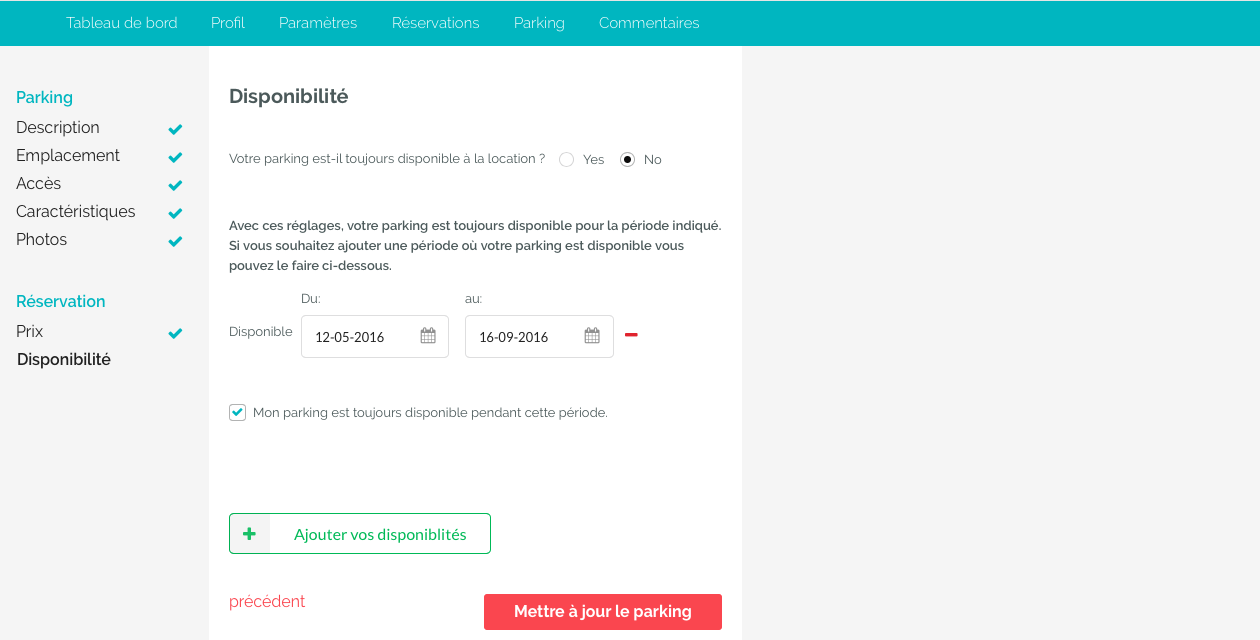Click the 'Mettre à jour le parking' button
Viewport: 1260px width, 640px height.
click(603, 612)
